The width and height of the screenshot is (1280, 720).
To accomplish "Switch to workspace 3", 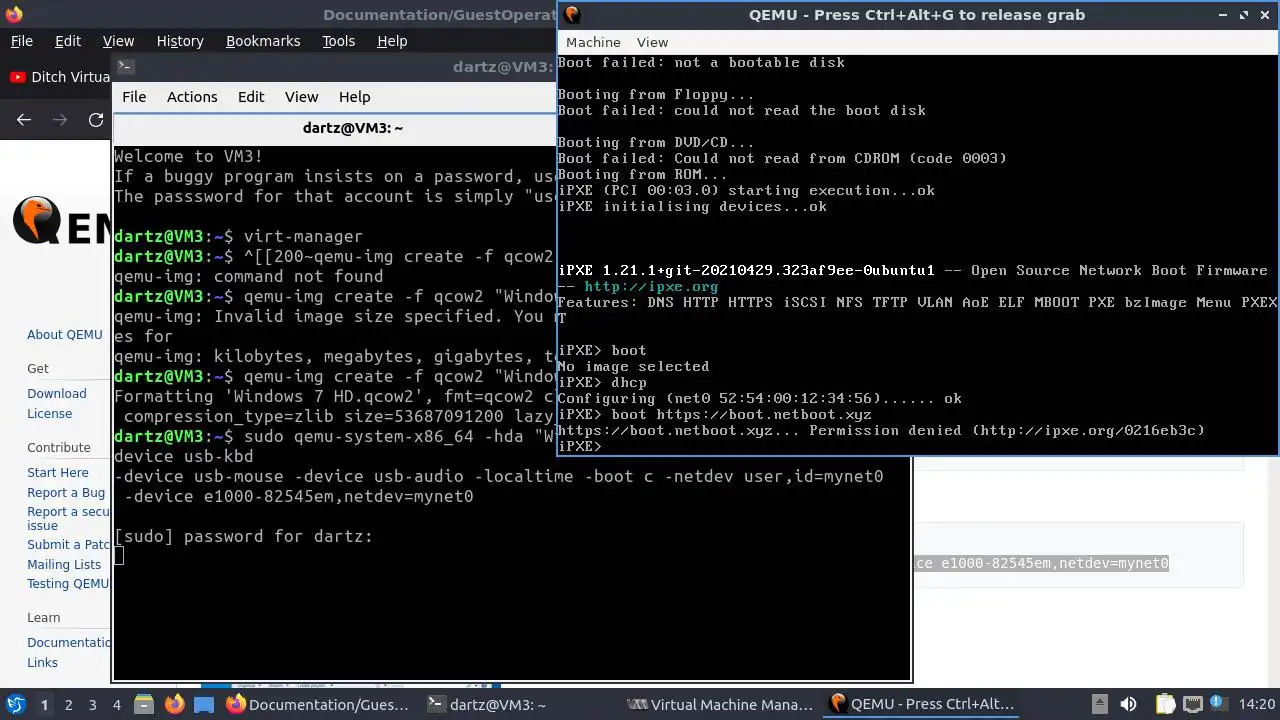I will pos(92,705).
